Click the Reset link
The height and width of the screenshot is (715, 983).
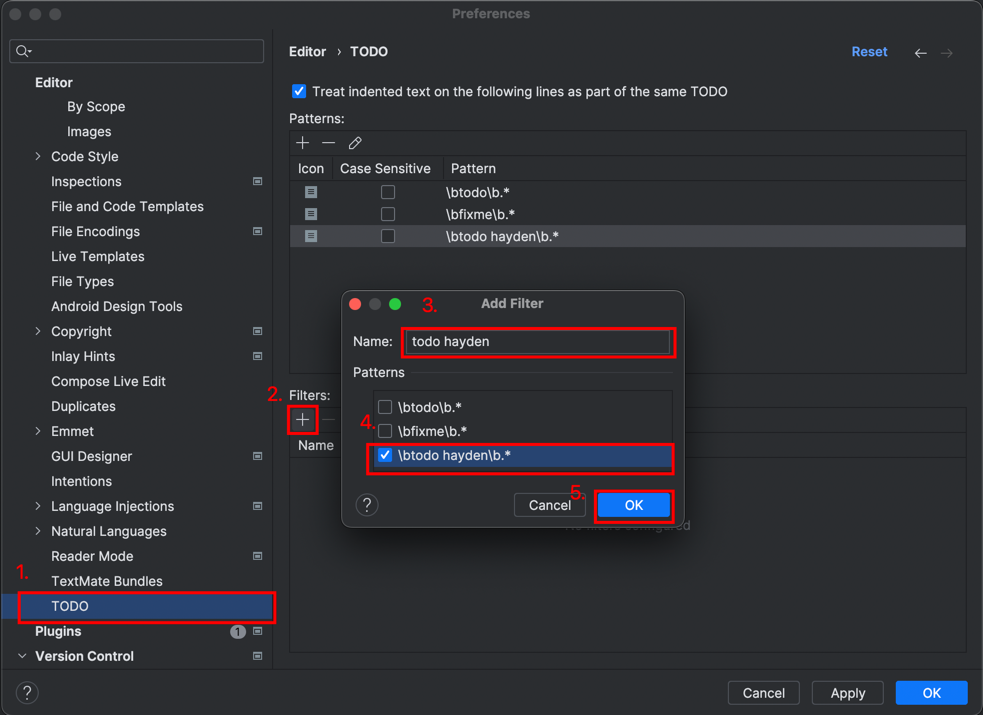869,51
